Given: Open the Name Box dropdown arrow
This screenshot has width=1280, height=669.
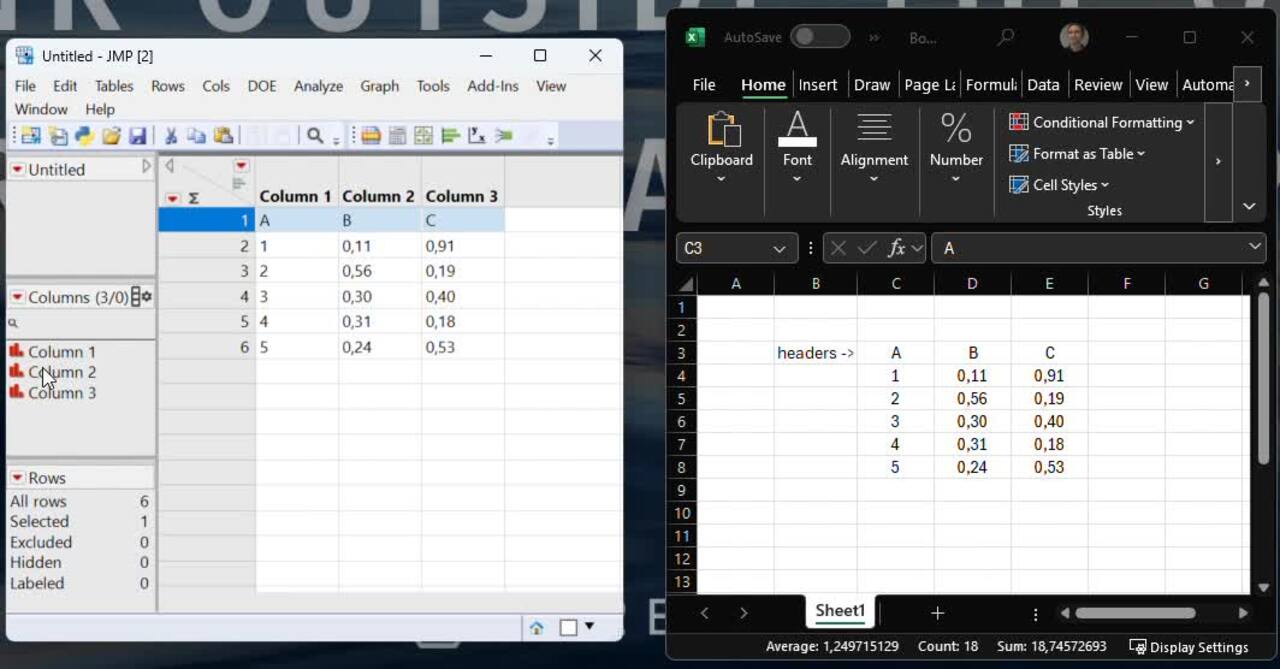Looking at the screenshot, I should [x=779, y=248].
